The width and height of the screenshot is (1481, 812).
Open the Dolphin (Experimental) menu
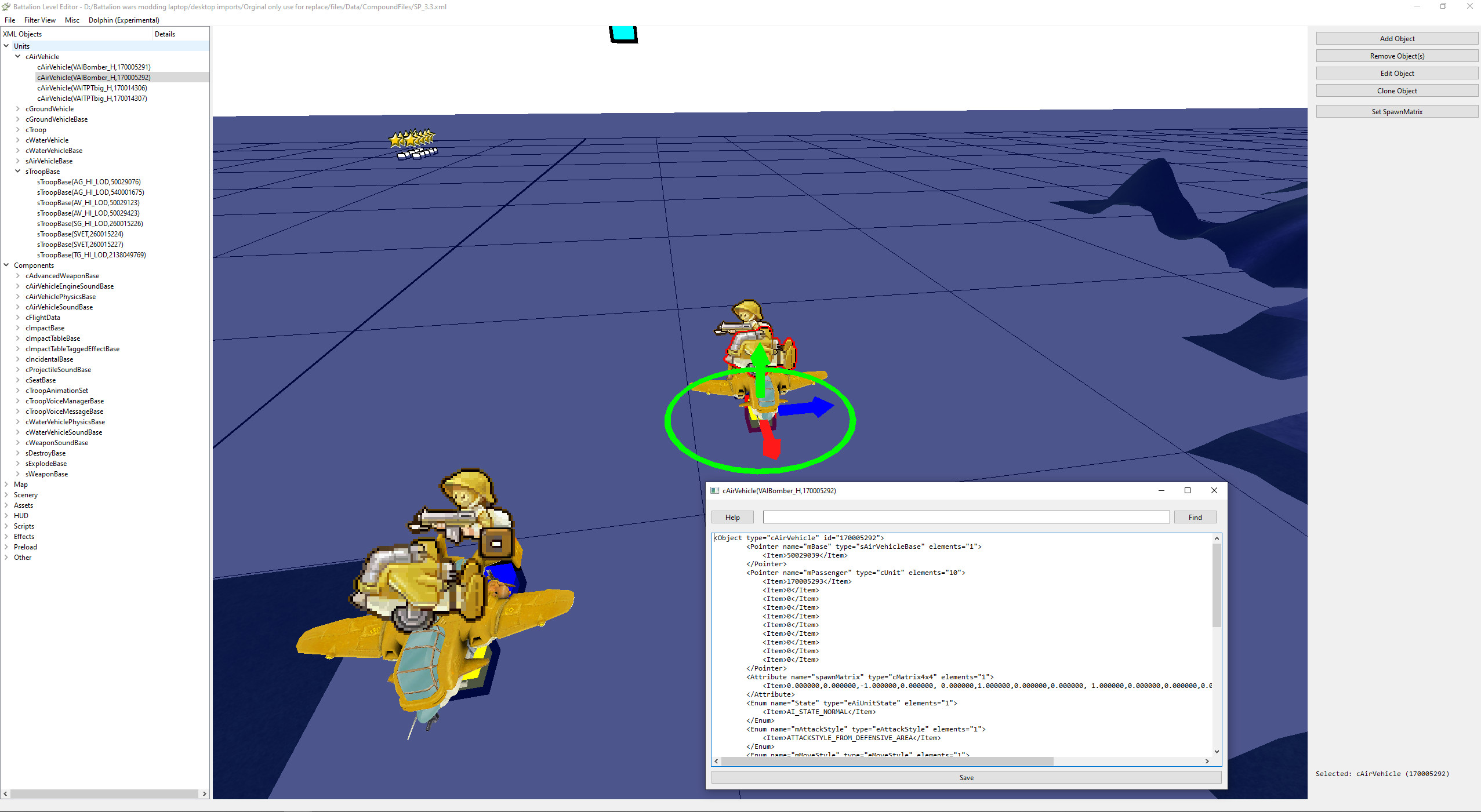pos(124,20)
